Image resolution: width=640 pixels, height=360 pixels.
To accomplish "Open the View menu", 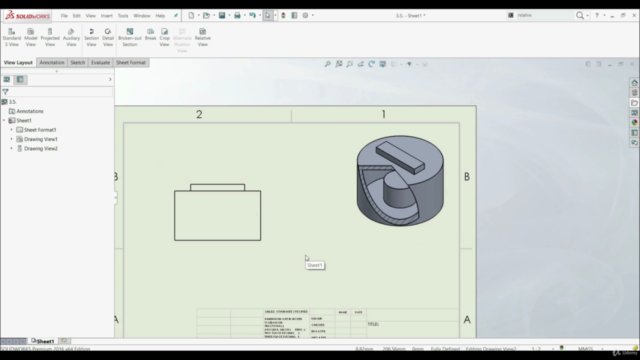I will (90, 16).
